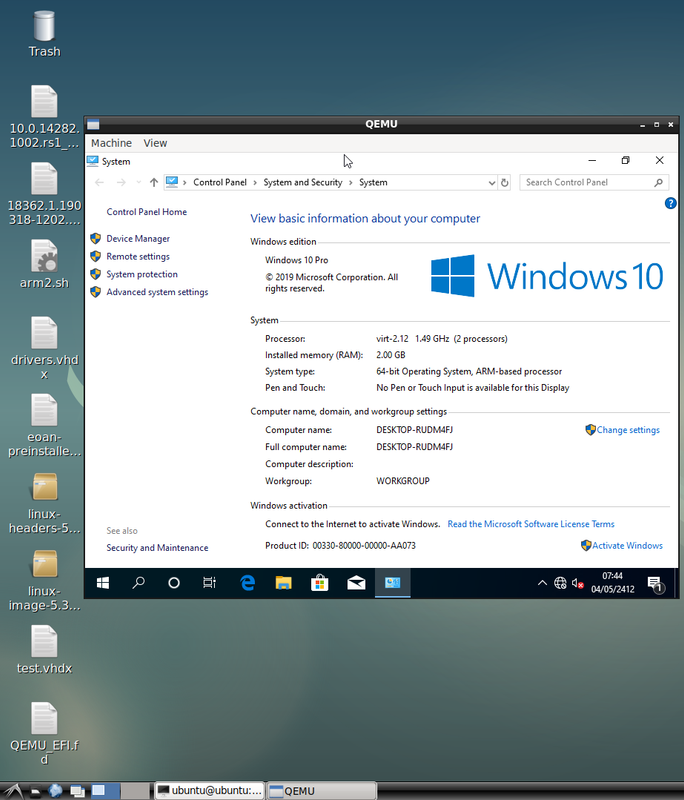Read the Microsoft Software License Terms
The height and width of the screenshot is (800, 684).
coord(531,524)
